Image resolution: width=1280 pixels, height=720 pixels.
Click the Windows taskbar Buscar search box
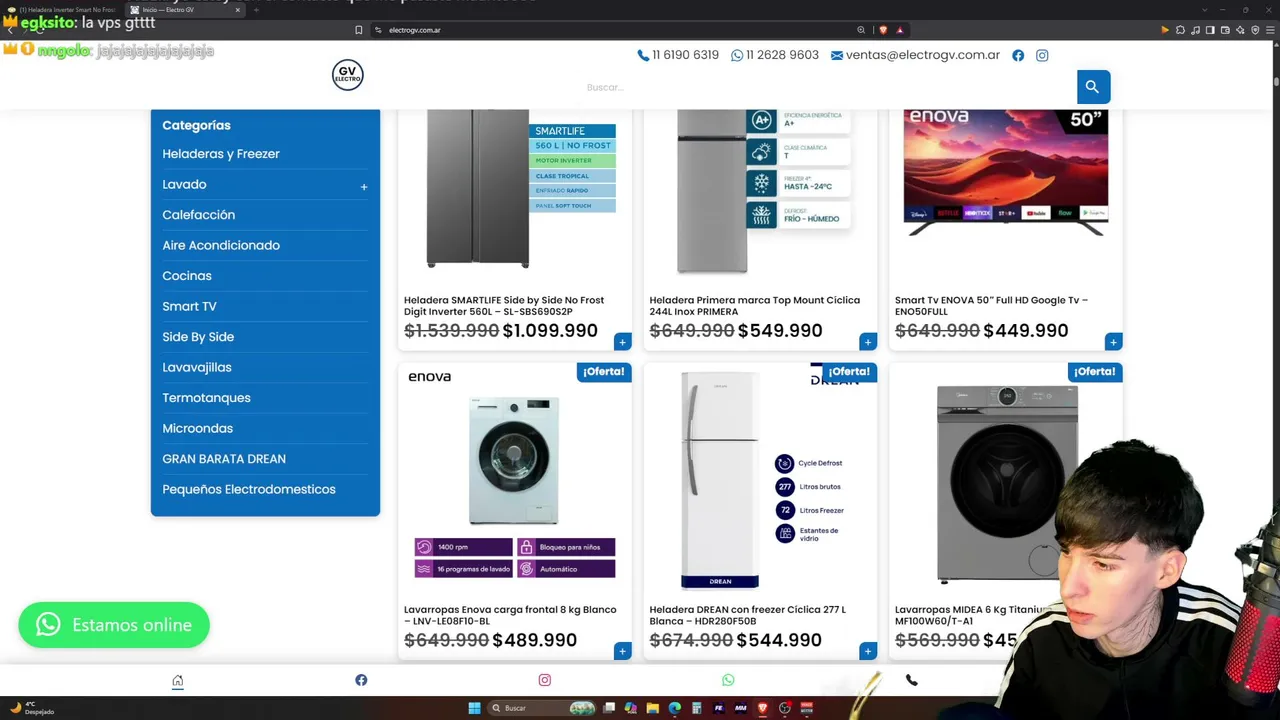click(x=540, y=708)
